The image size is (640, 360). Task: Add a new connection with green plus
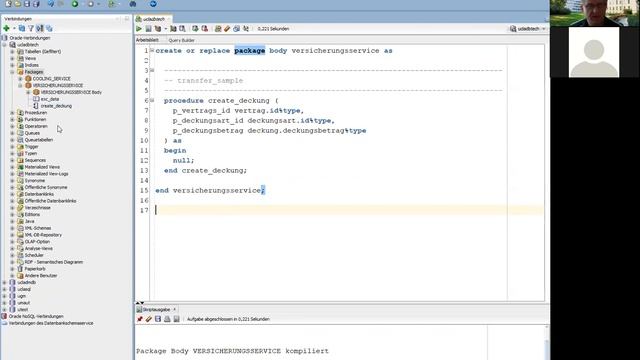click(x=6, y=28)
